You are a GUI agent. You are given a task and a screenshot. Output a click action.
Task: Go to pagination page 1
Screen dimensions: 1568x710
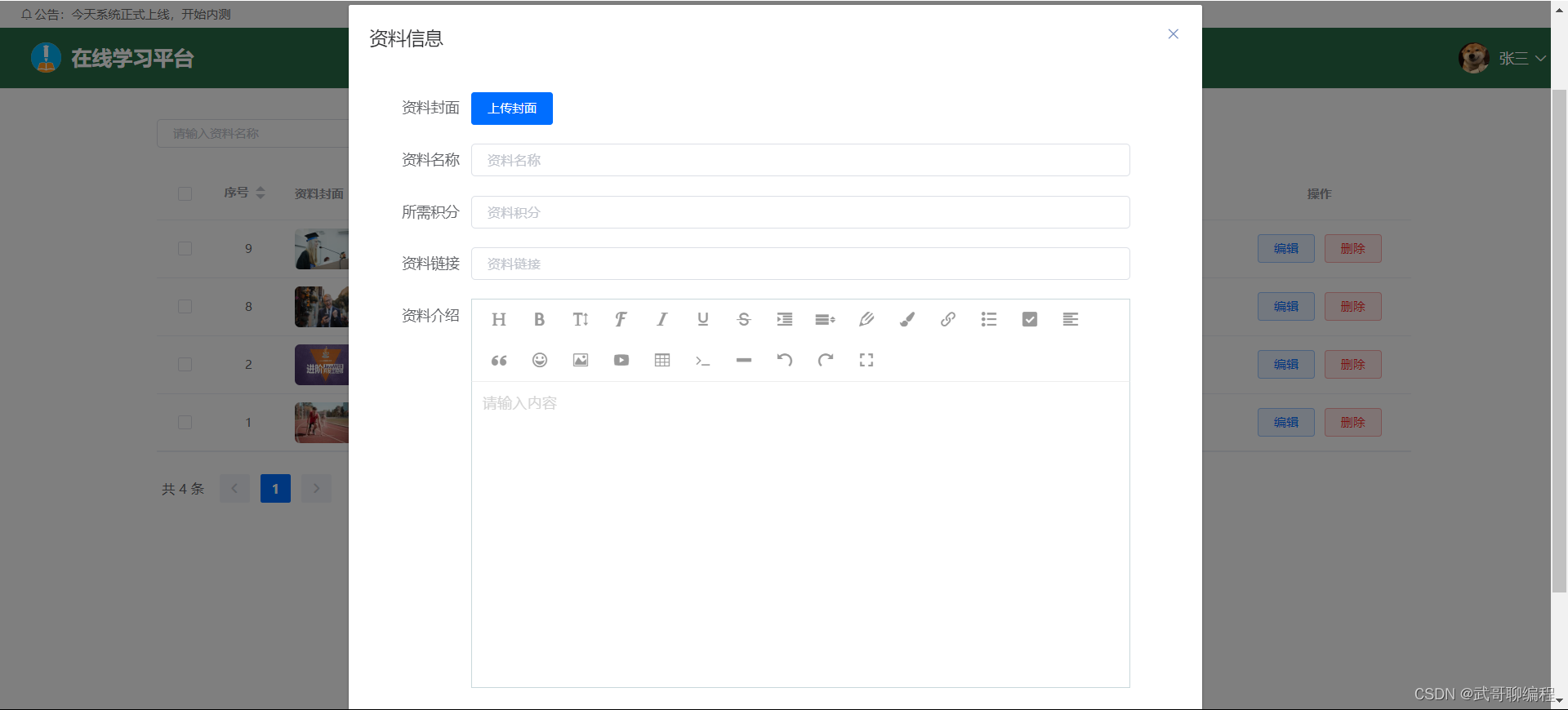tap(275, 489)
